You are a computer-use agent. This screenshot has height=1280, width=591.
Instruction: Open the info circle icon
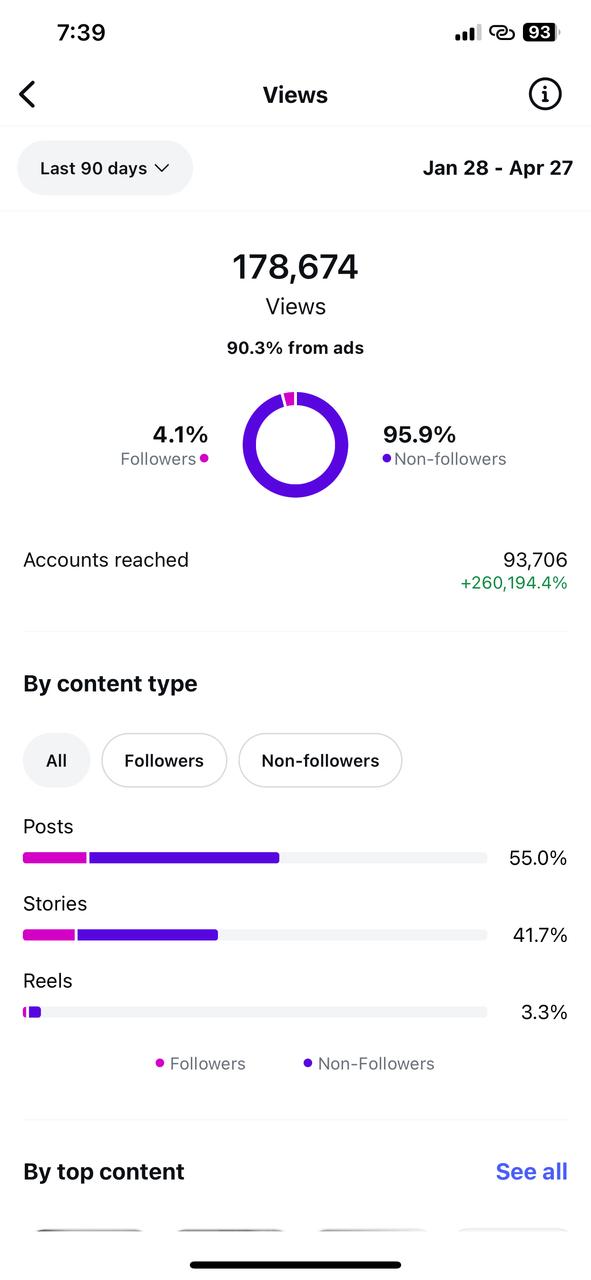[545, 94]
